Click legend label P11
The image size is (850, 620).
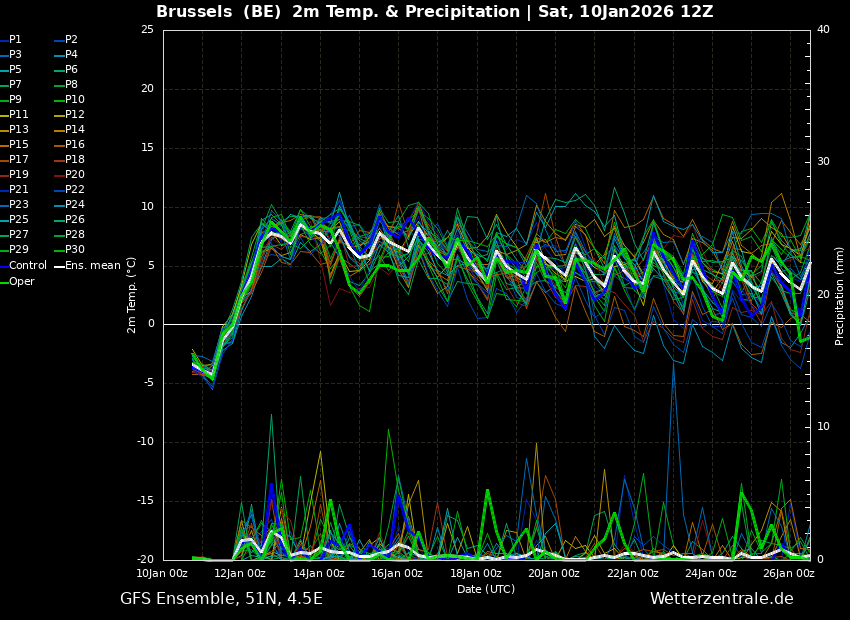(x=18, y=114)
